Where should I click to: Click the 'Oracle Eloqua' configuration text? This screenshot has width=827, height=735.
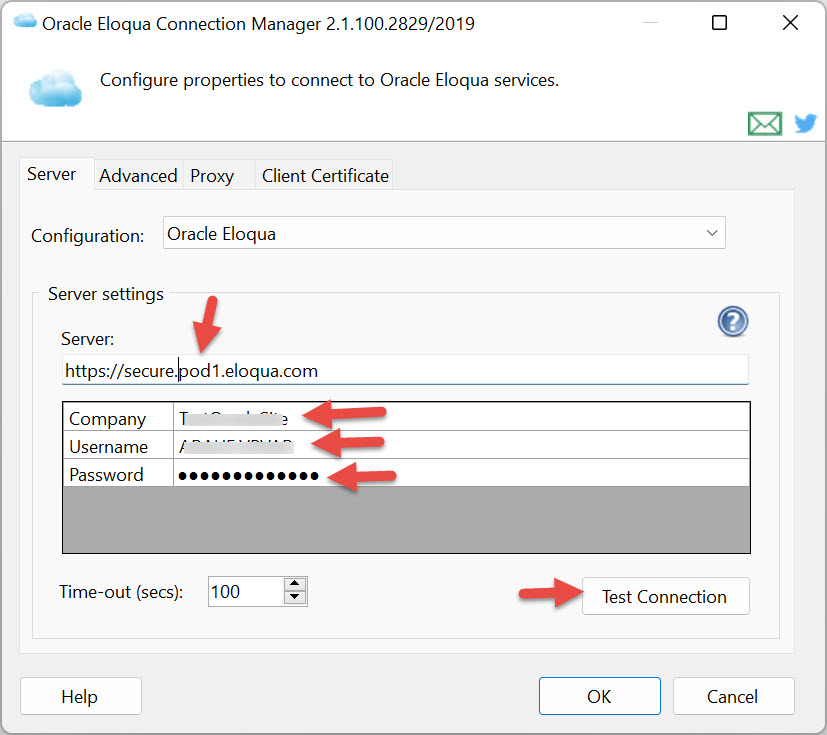222,234
